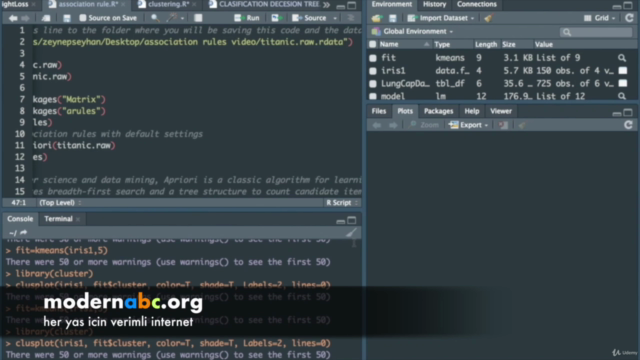Inspect fit object with magnifier icon
The image size is (640, 360).
622,58
